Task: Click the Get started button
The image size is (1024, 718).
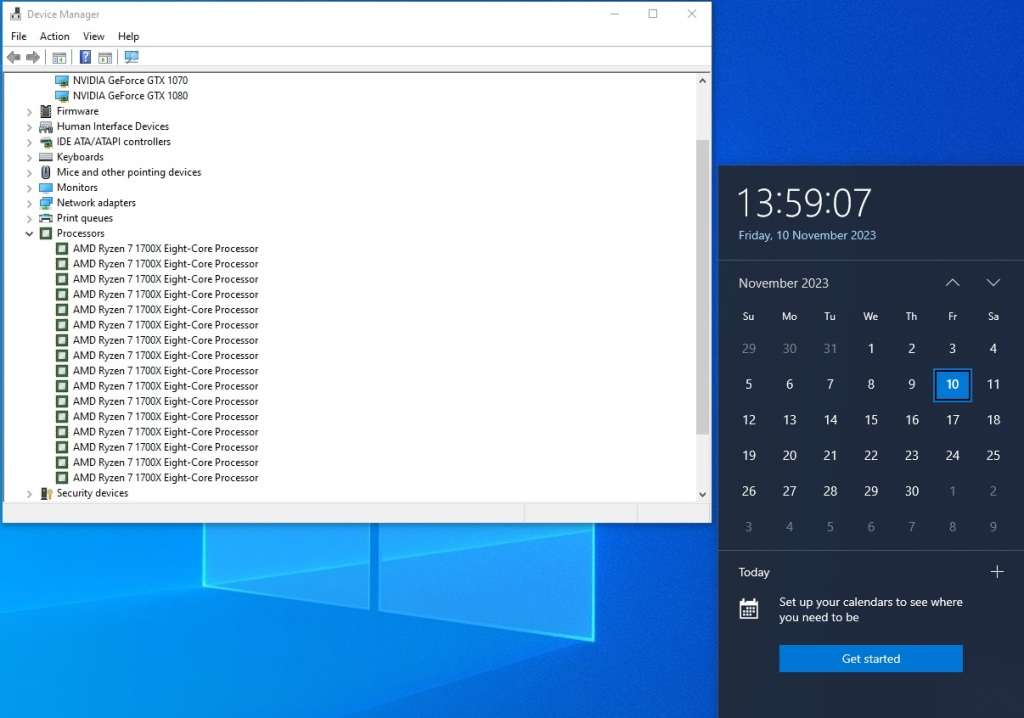Action: [870, 658]
